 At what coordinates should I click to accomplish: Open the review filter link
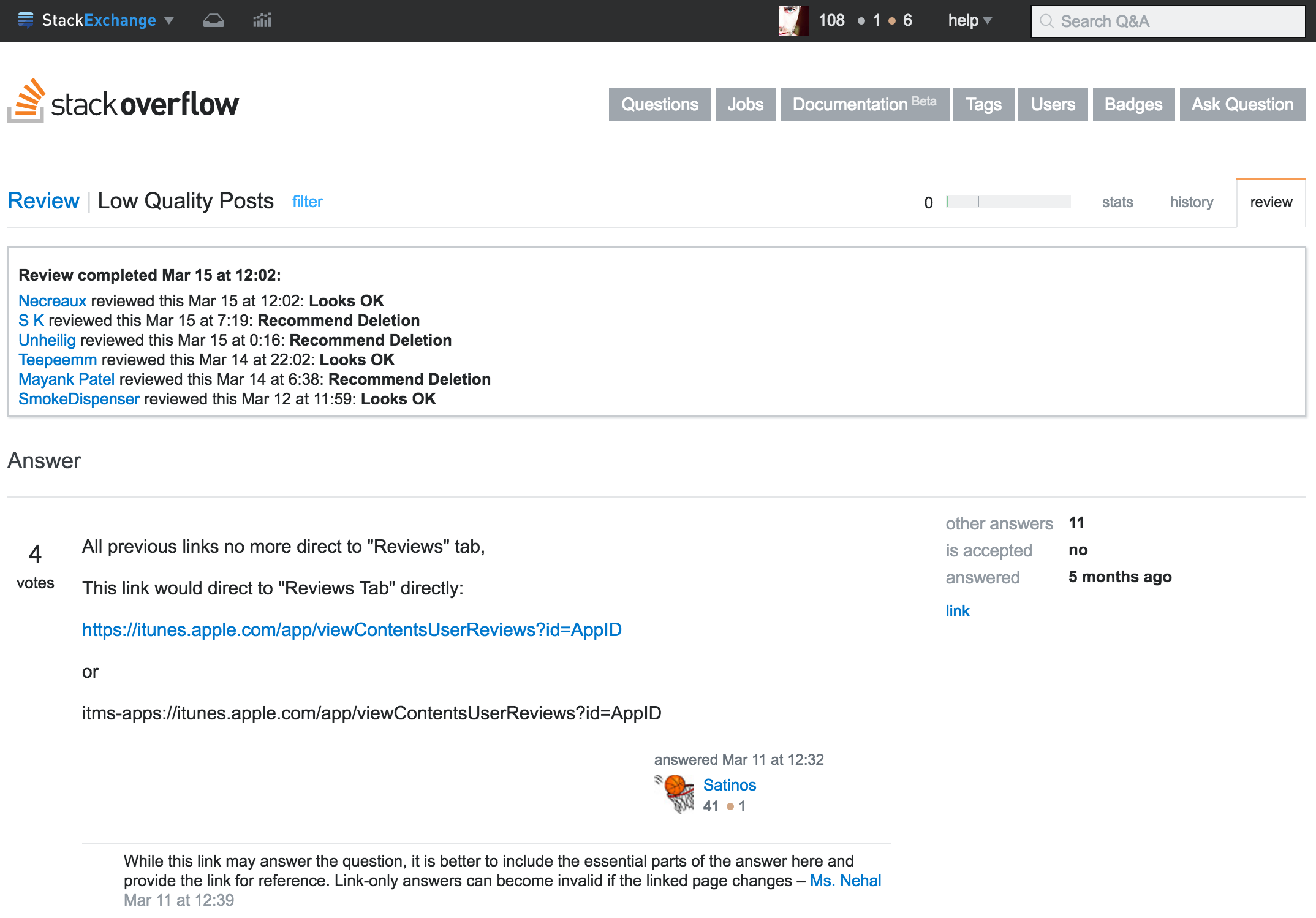[307, 202]
